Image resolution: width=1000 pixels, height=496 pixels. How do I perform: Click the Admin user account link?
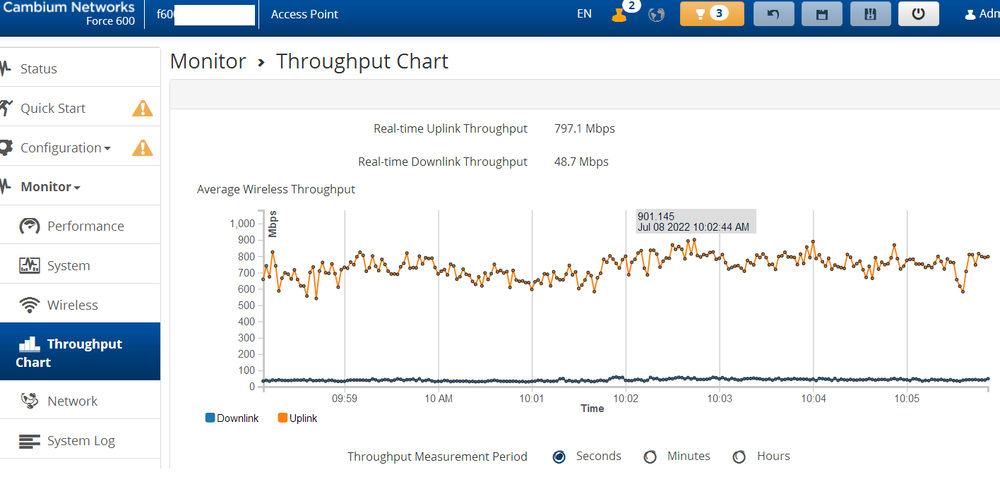click(981, 14)
